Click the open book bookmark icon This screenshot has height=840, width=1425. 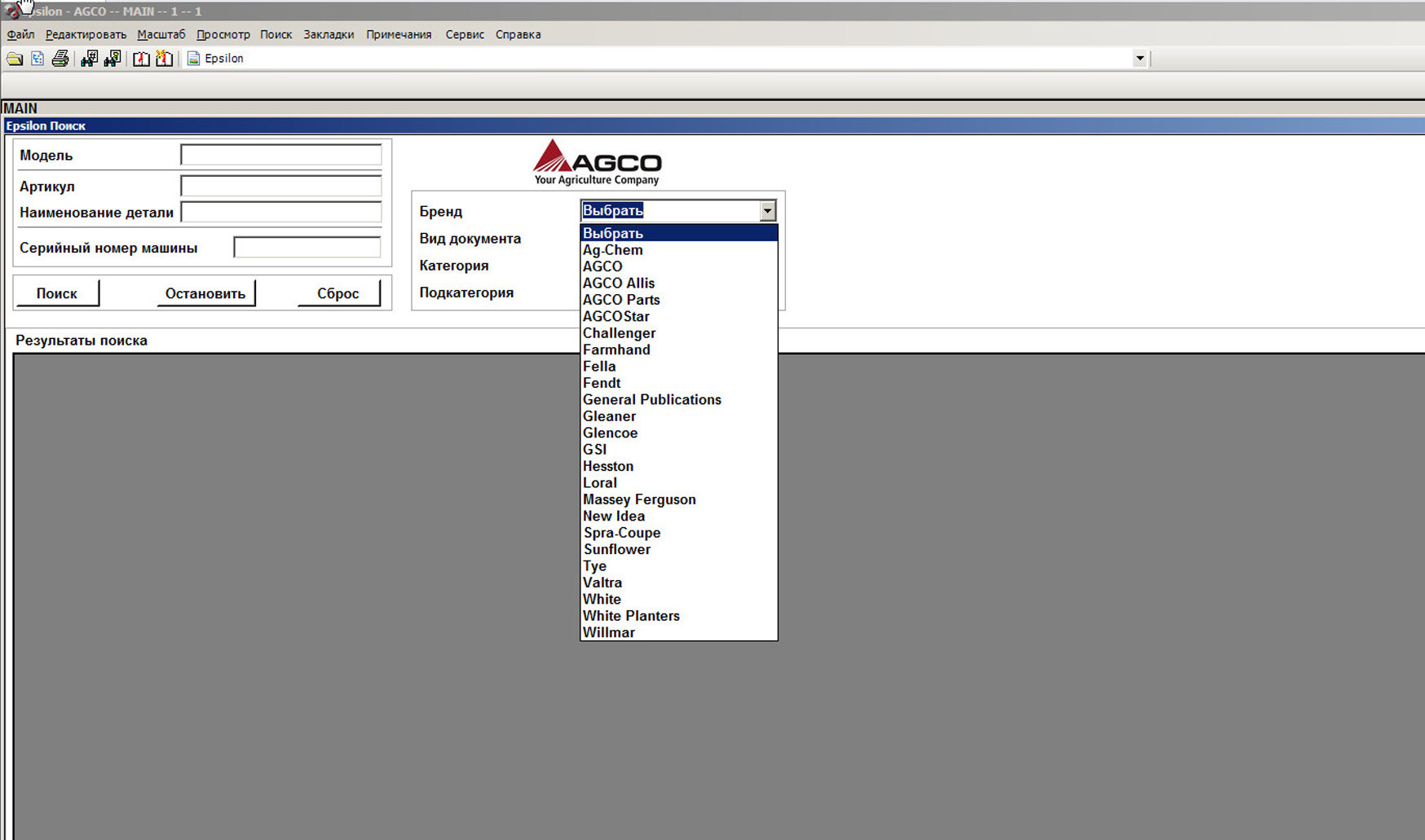141,59
